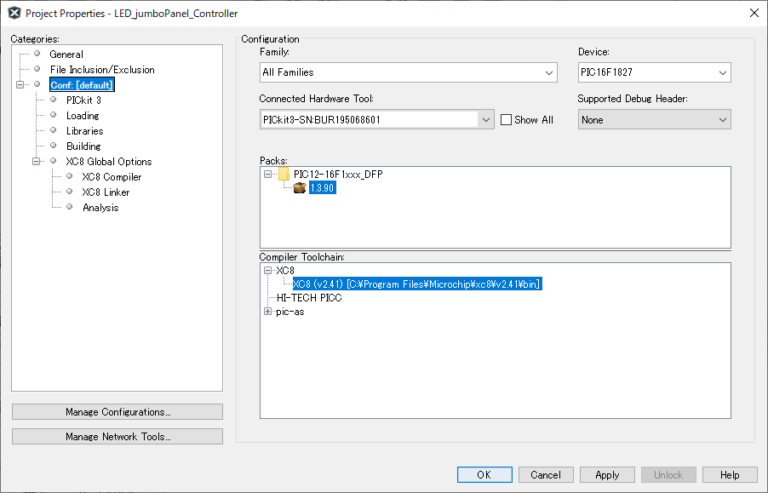
Task: Click the bullet icon beside XC8 Compiler
Action: click(70, 177)
